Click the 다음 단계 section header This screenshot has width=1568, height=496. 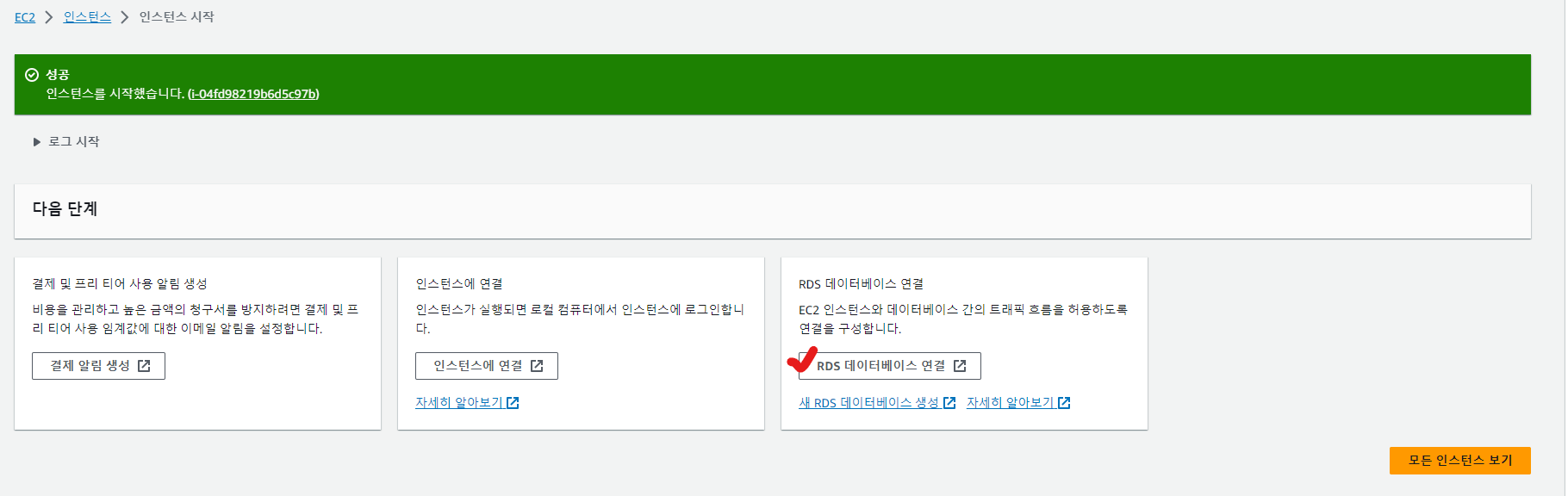[65, 209]
